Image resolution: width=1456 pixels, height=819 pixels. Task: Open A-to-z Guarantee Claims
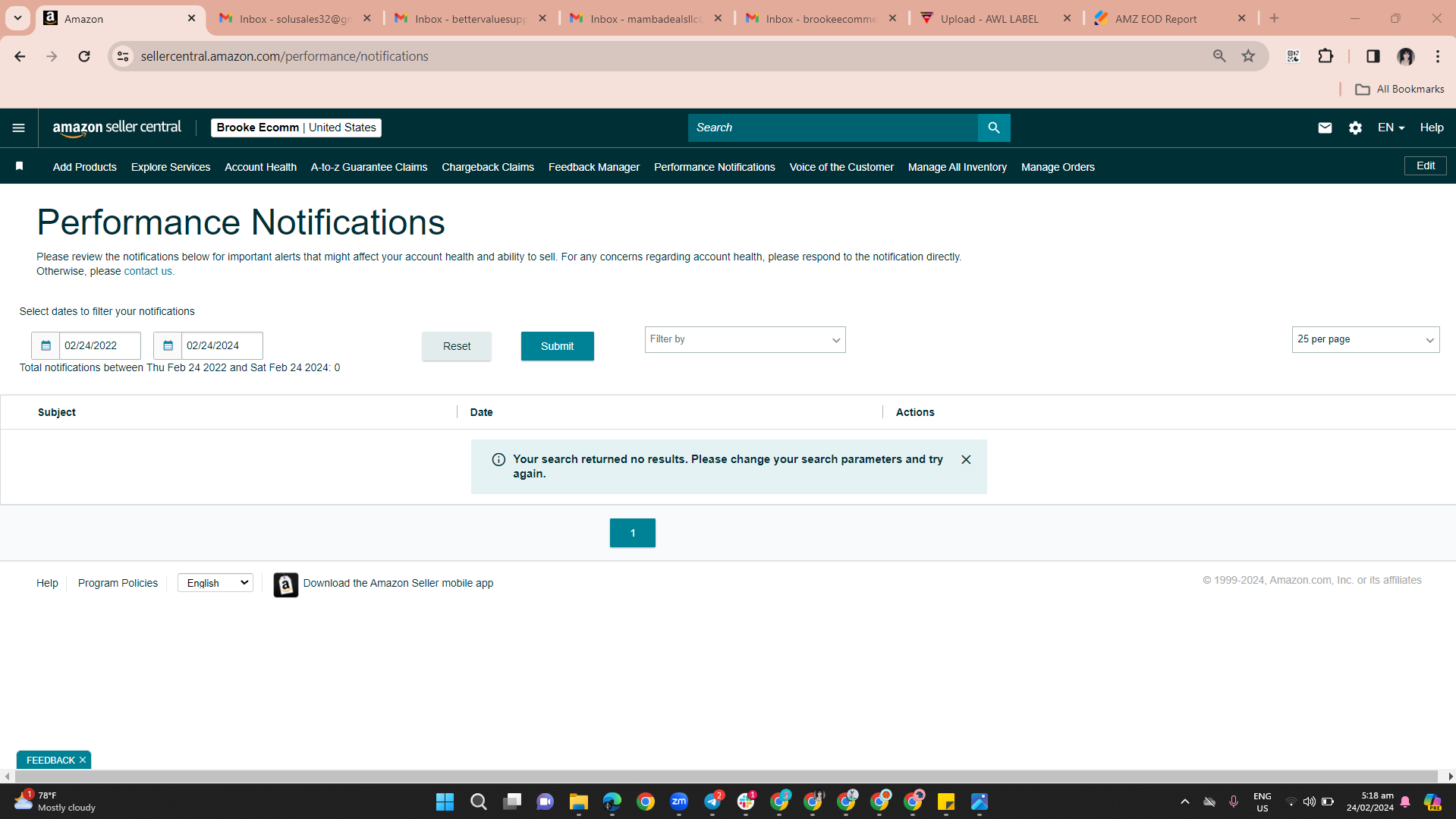click(370, 167)
